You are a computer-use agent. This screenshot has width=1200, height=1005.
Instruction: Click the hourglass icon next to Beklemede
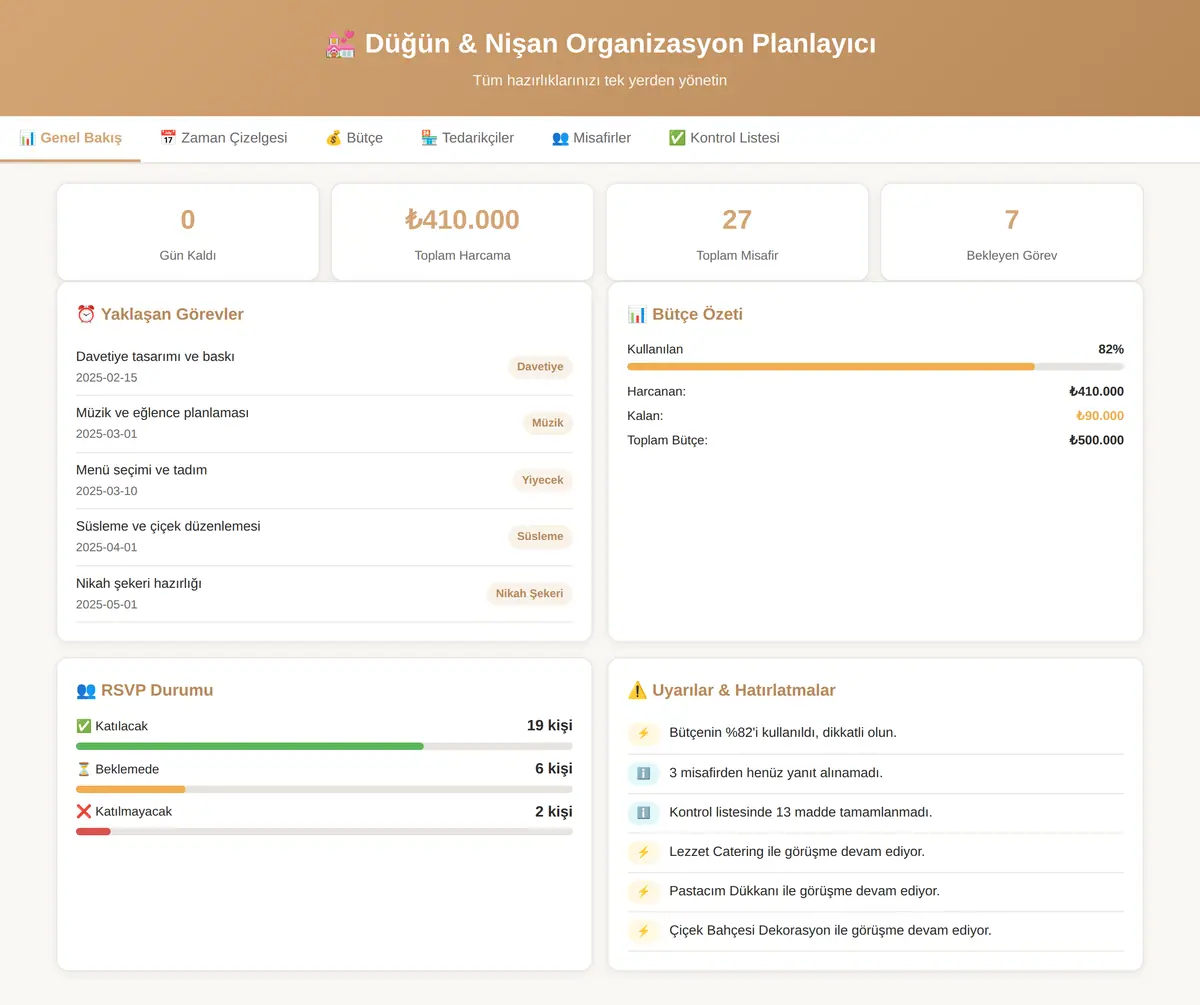83,769
